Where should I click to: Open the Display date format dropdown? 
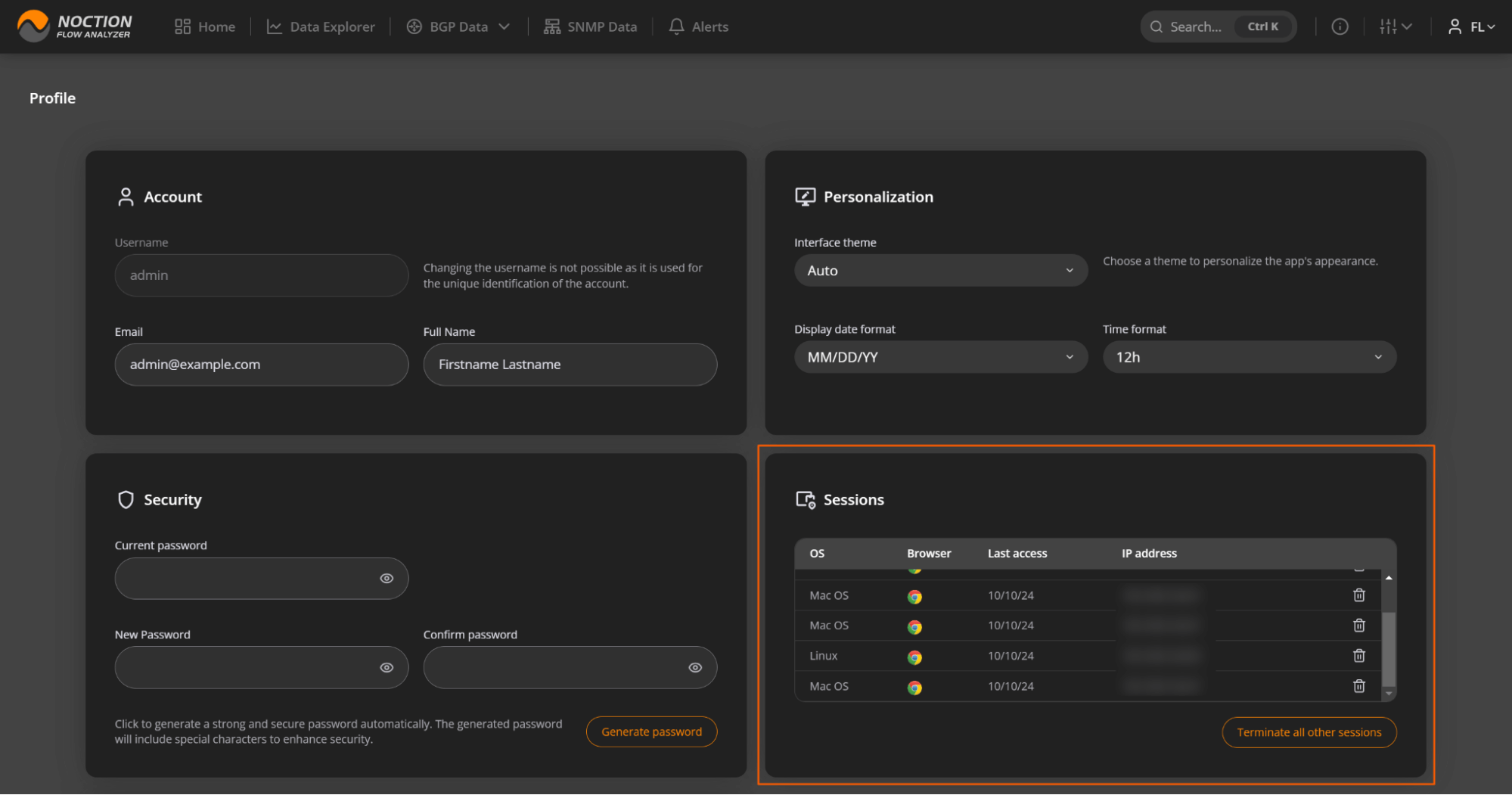tap(940, 357)
